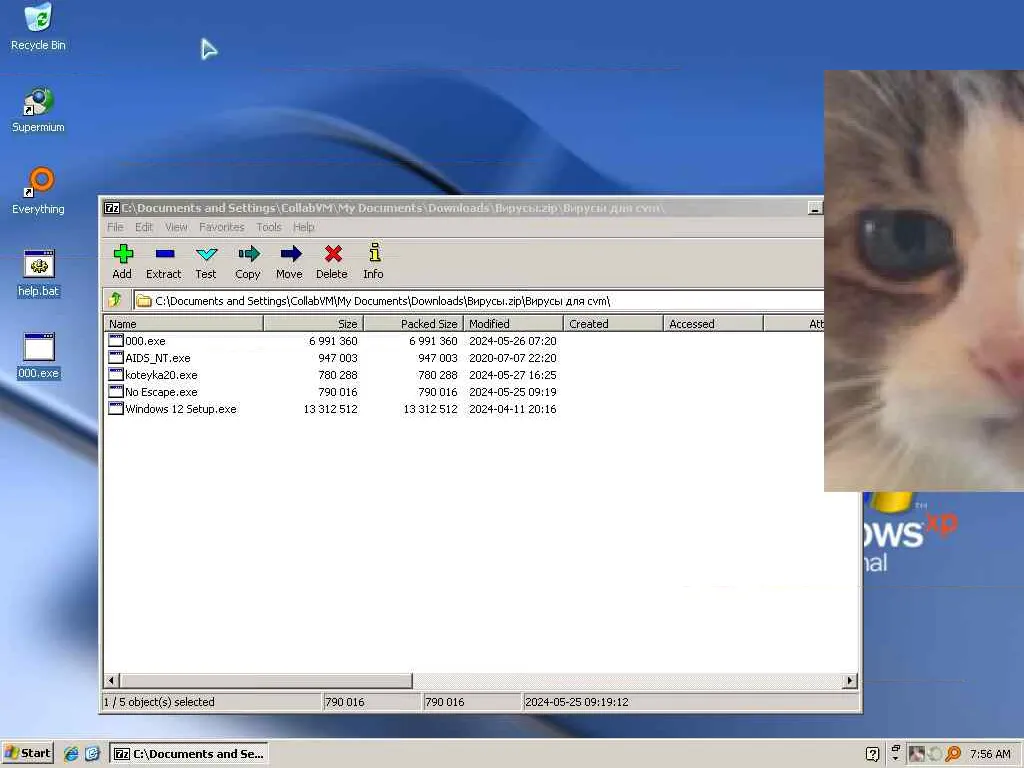Minimize the 7-Zip window
The image size is (1024, 768).
[814, 208]
